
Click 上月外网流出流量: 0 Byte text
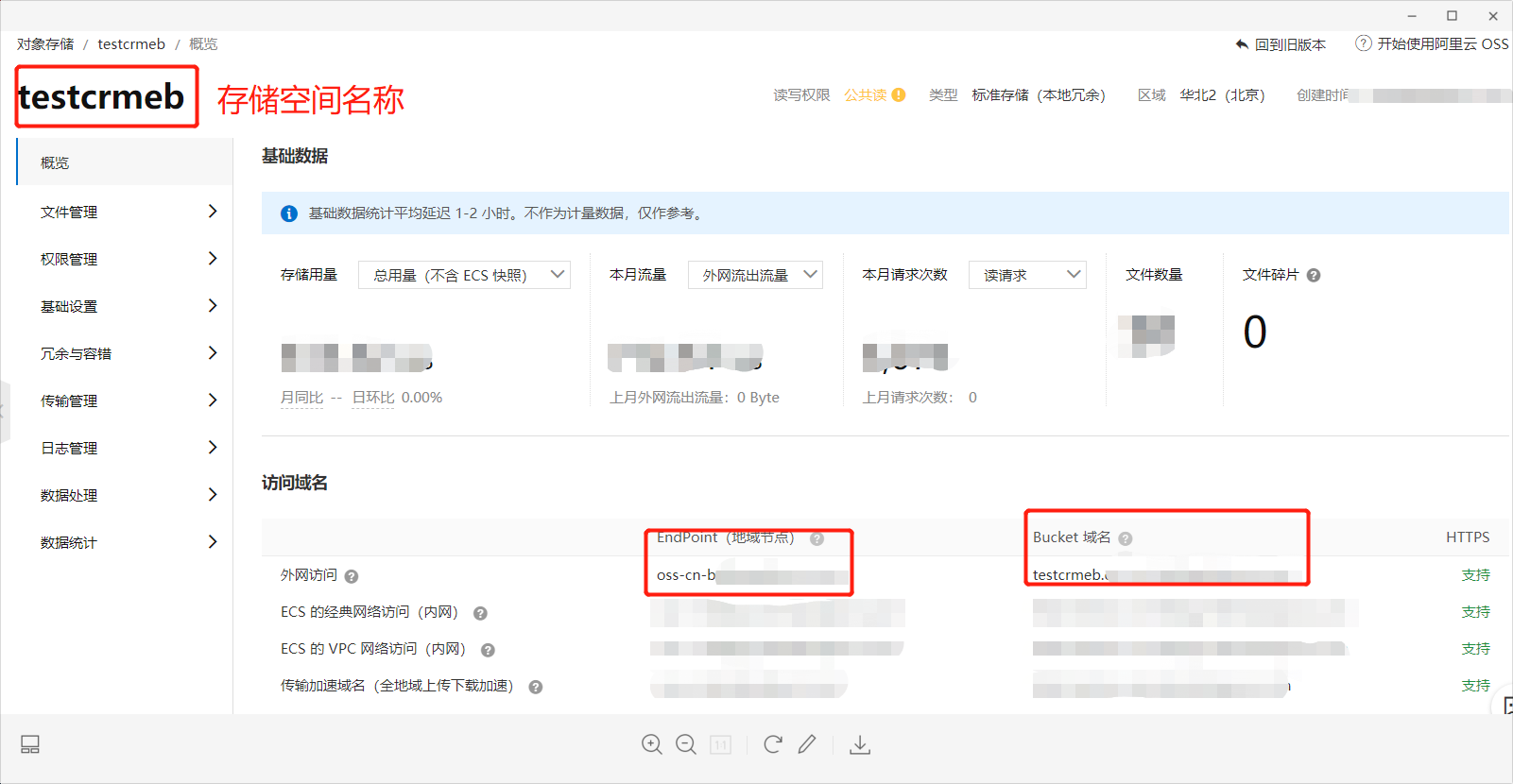tap(695, 398)
